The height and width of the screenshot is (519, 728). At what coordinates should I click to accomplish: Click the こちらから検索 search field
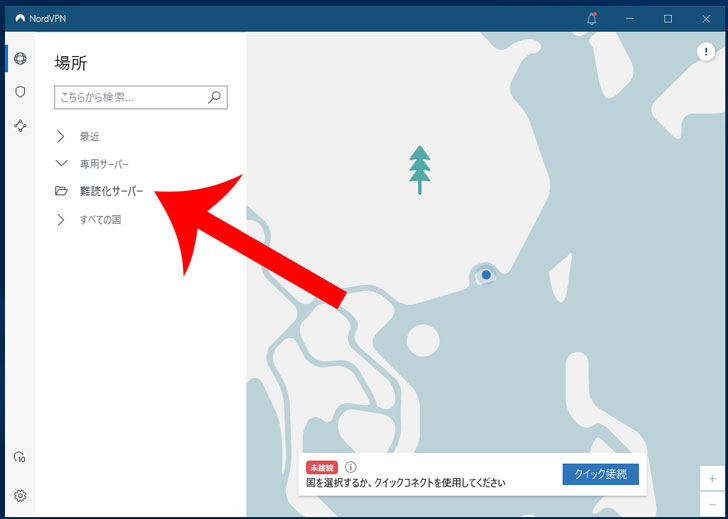coord(128,97)
